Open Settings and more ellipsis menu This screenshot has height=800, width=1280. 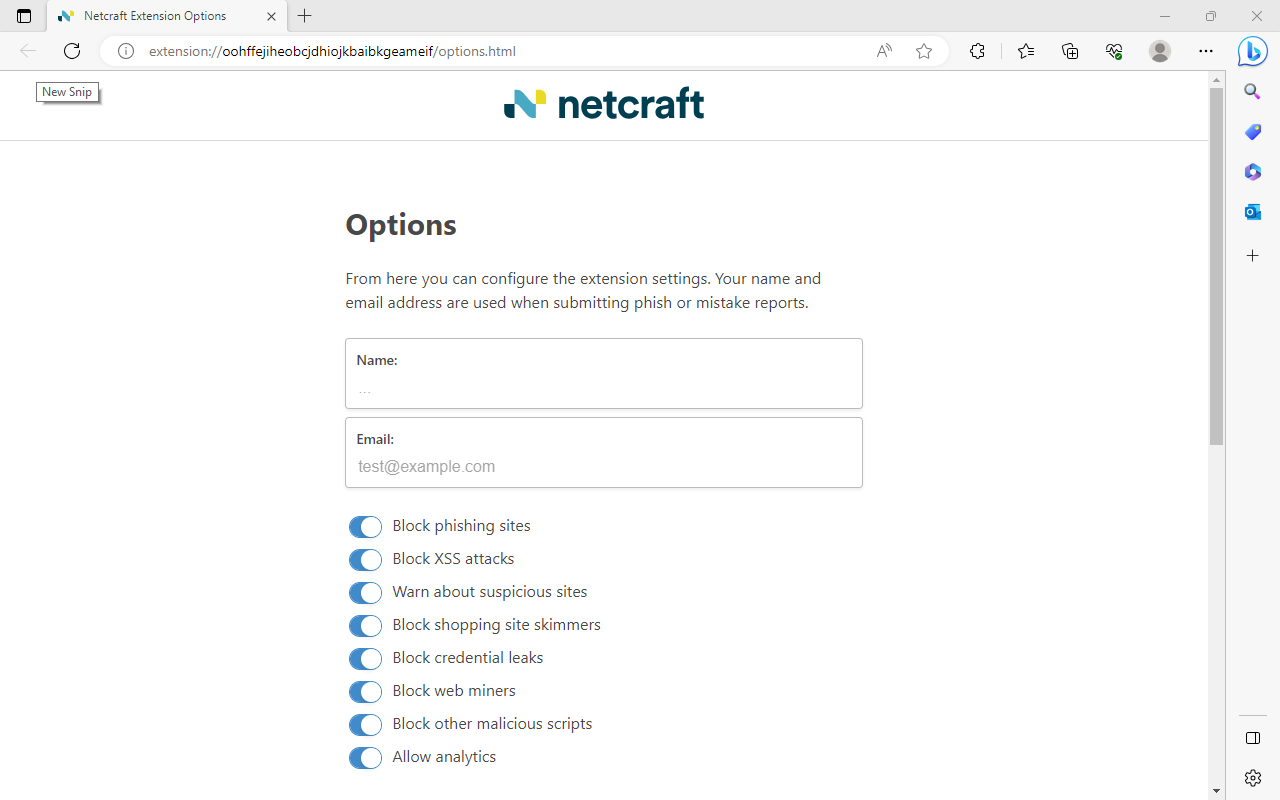coord(1206,51)
